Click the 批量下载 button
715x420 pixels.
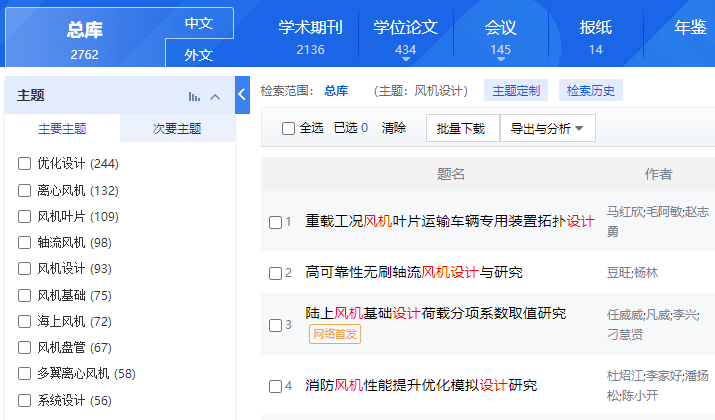point(461,128)
